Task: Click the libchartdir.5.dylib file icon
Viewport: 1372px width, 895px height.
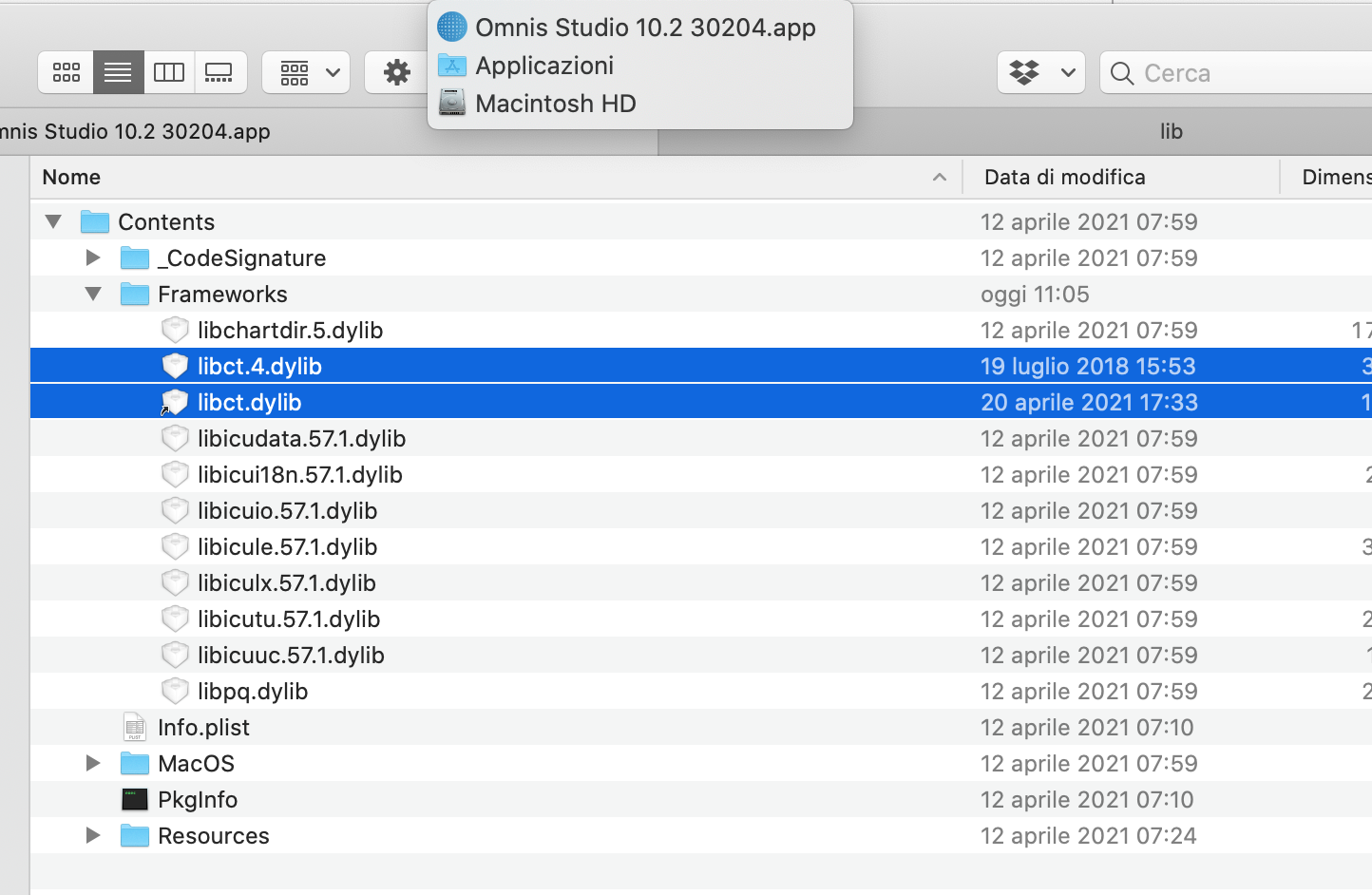Action: coord(175,330)
